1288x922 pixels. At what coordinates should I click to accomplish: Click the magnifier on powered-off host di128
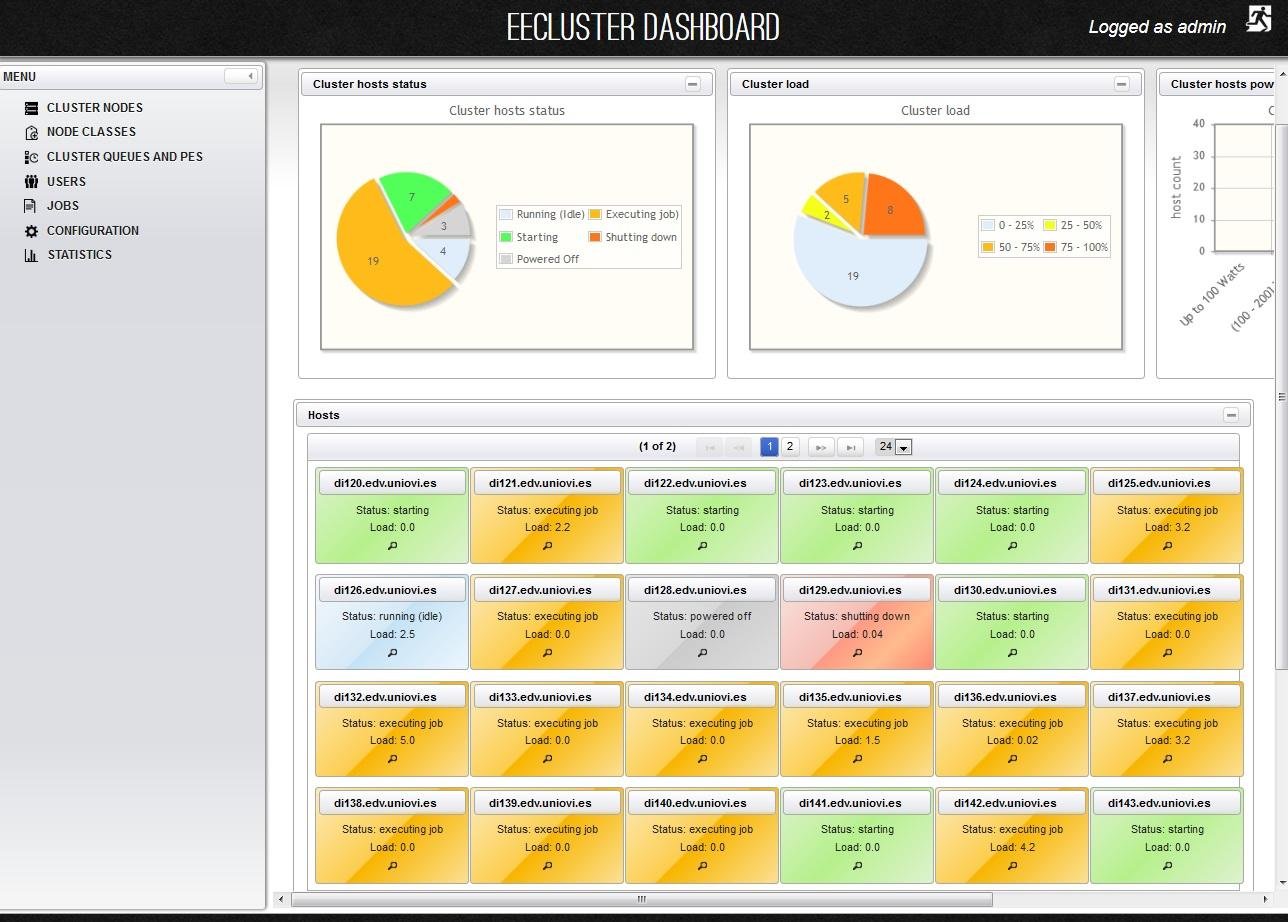pos(701,653)
